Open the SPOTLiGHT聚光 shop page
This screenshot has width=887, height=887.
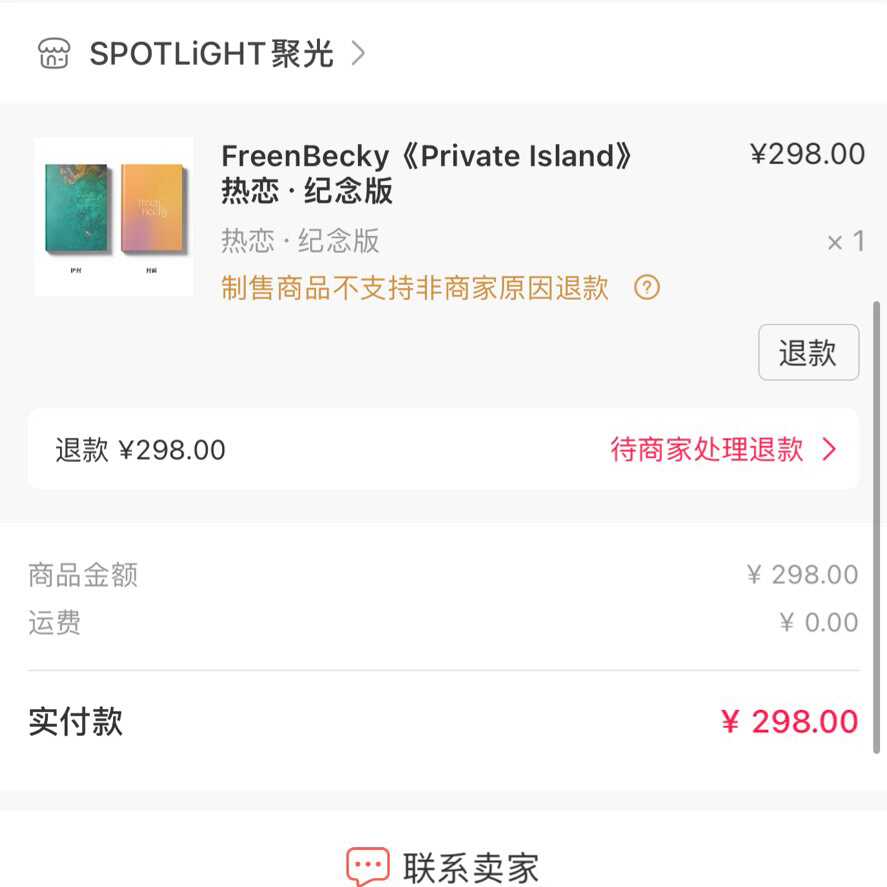click(211, 53)
